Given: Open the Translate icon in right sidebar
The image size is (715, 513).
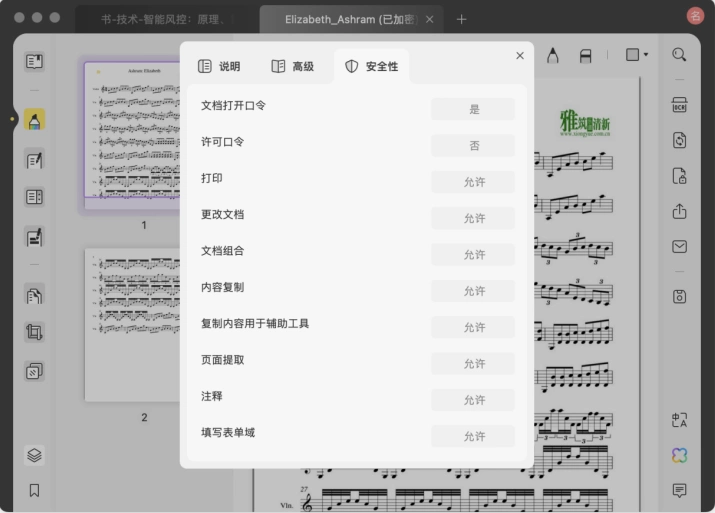Looking at the screenshot, I should 679,420.
